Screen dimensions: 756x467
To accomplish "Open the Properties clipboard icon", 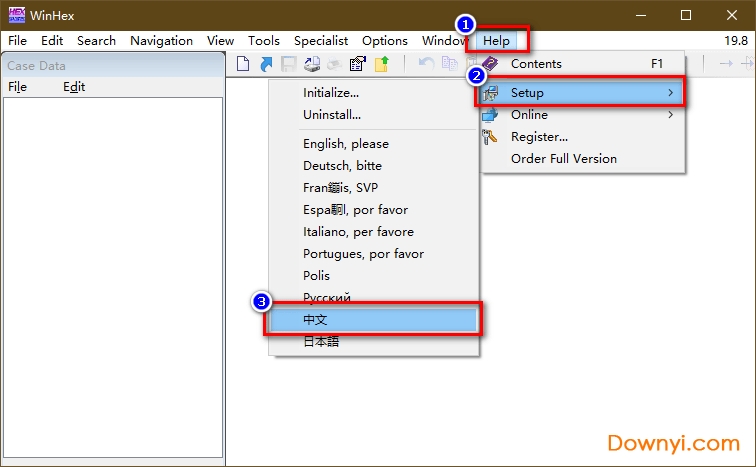I will [357, 64].
